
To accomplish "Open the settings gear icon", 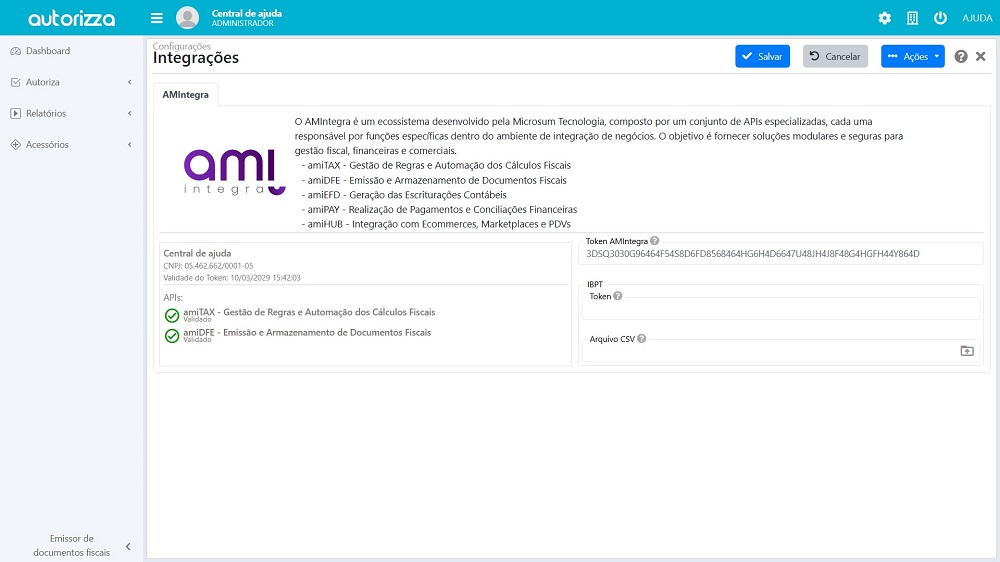I will click(884, 18).
